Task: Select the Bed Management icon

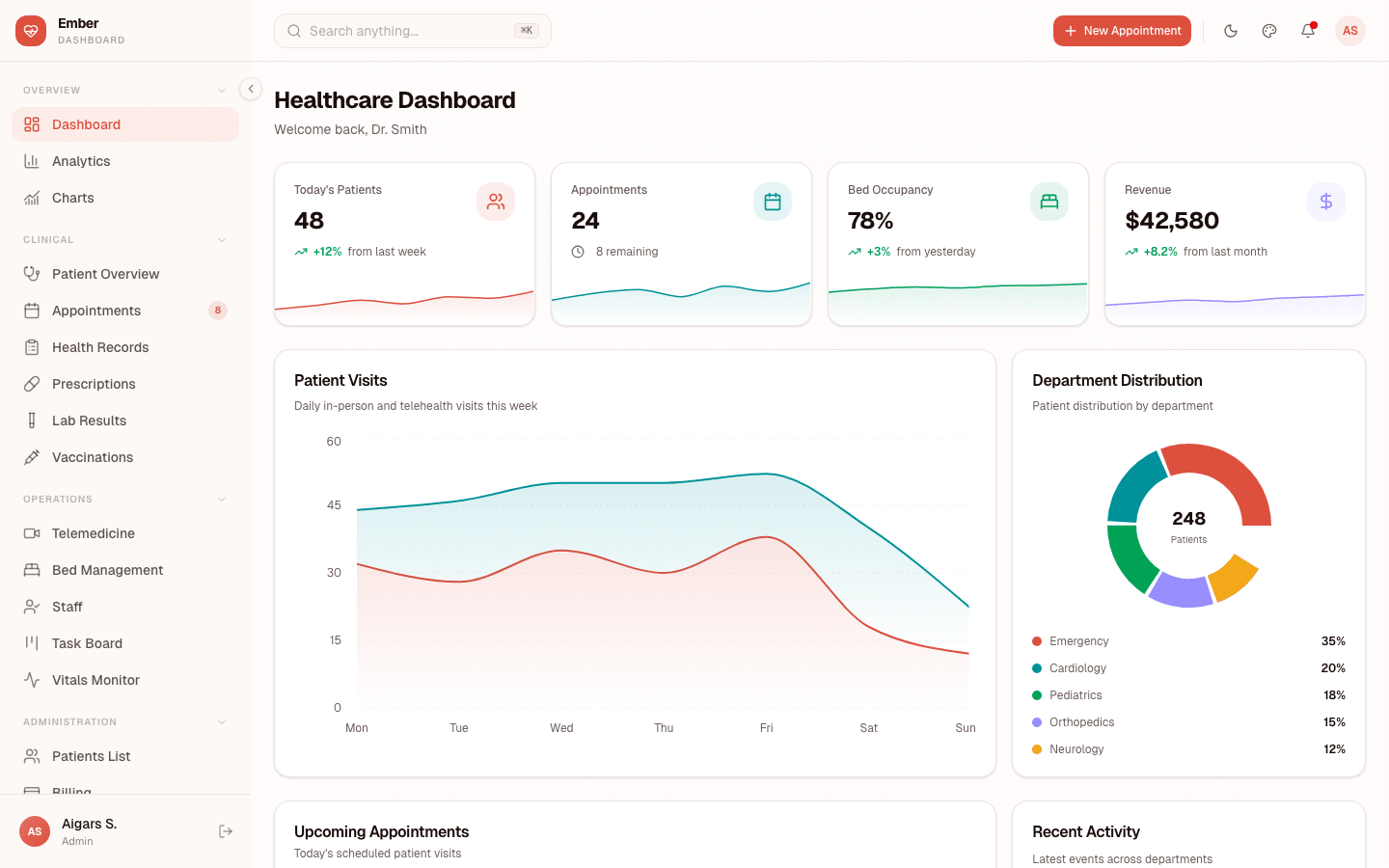Action: click(x=32, y=570)
